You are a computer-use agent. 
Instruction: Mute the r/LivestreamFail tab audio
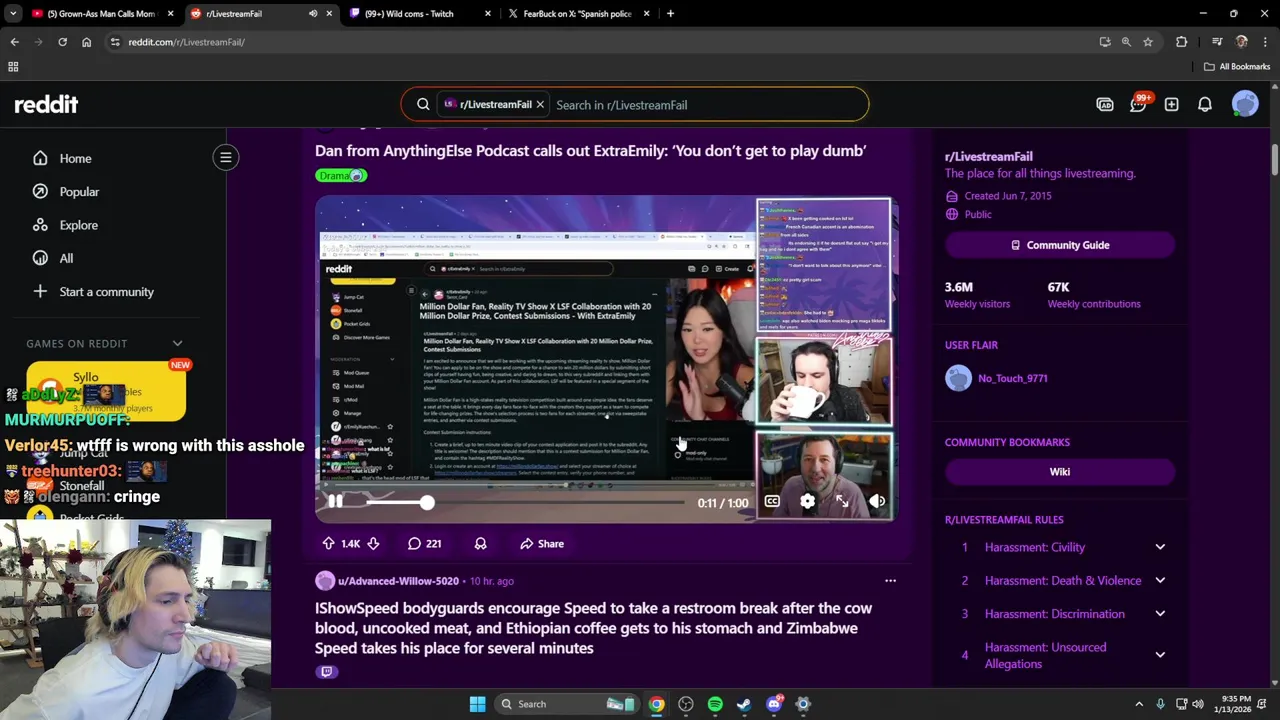(x=313, y=14)
